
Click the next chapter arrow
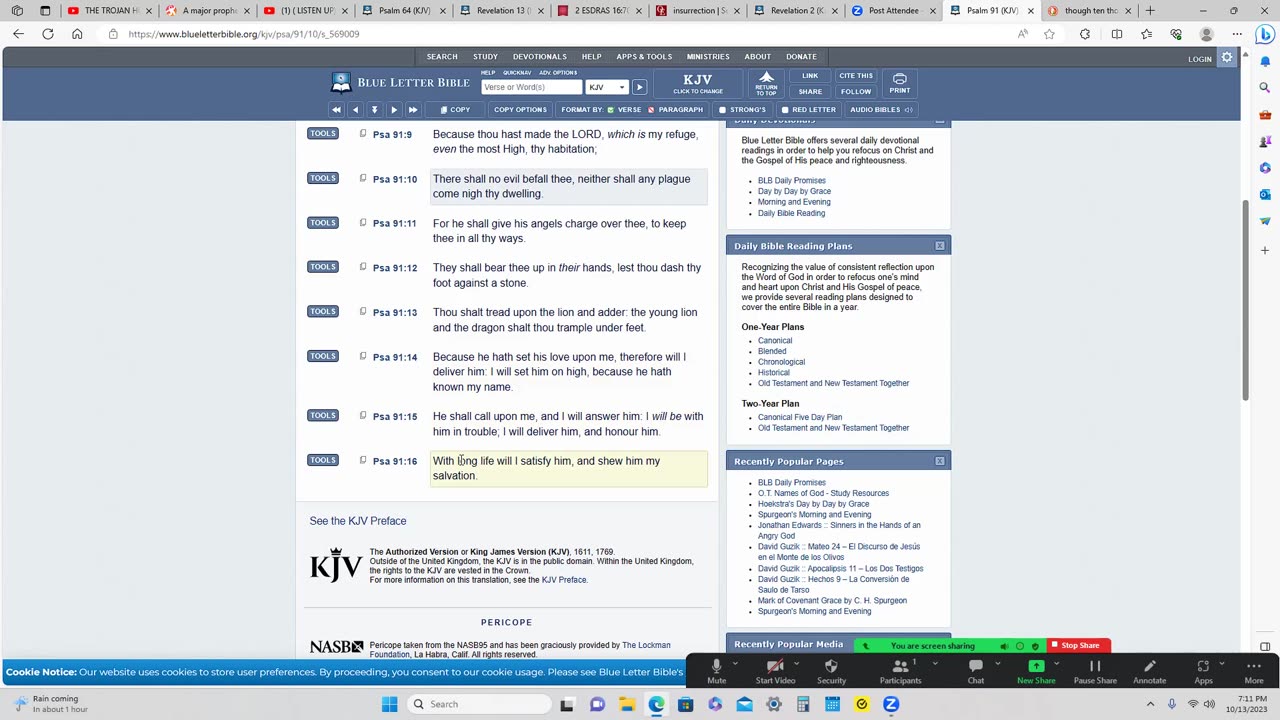(x=393, y=110)
